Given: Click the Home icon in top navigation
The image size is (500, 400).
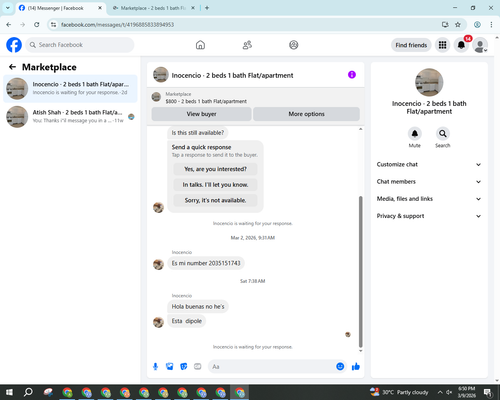Looking at the screenshot, I should click(x=200, y=45).
